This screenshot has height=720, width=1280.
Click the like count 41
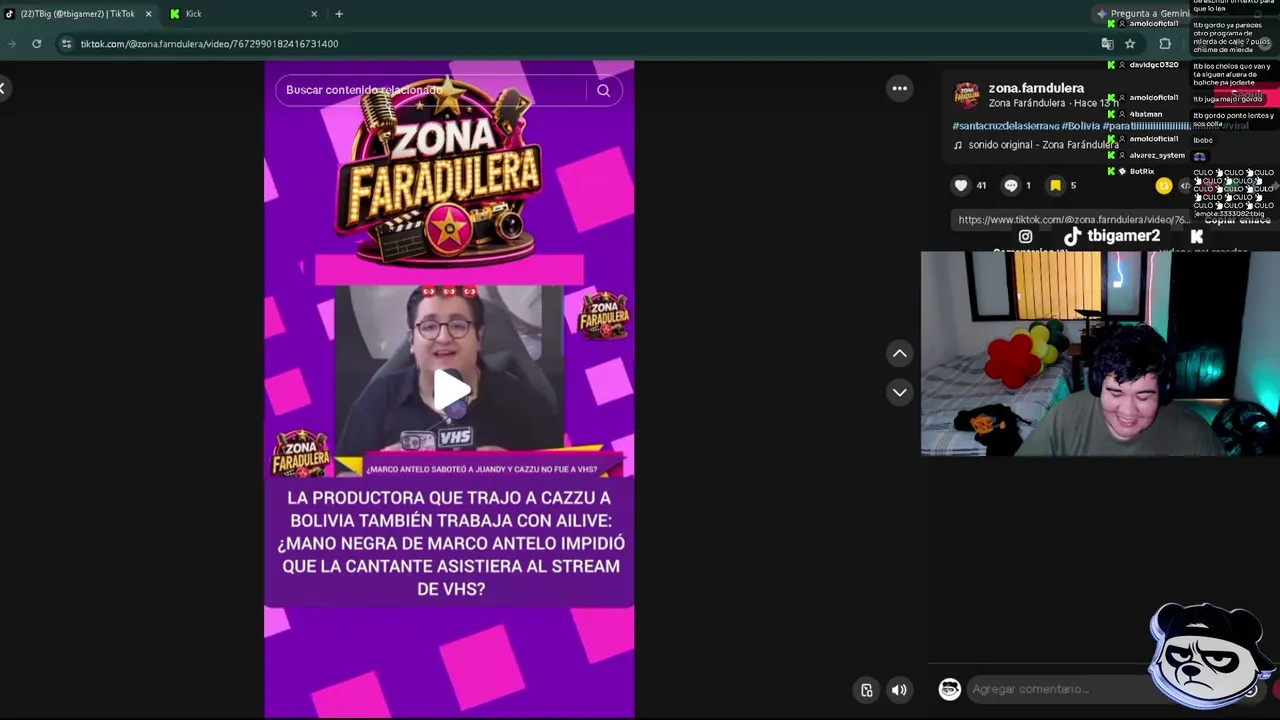tap(981, 185)
